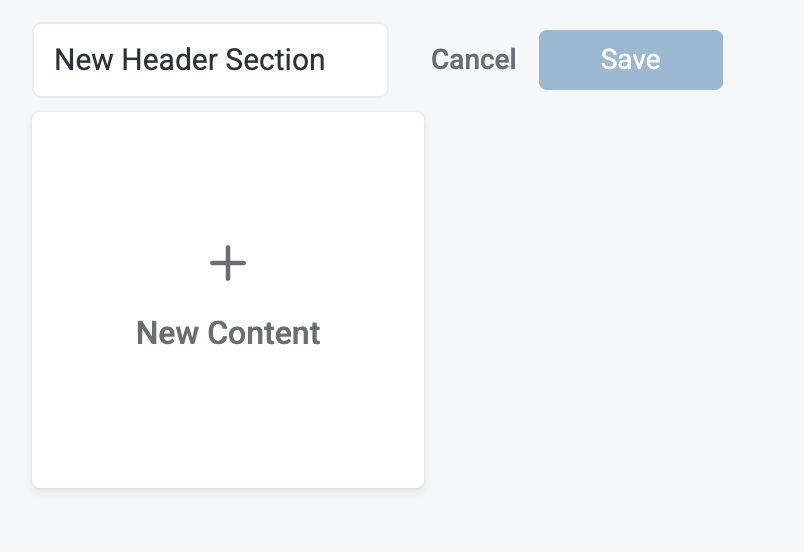
Task: Click the empty area of the content card
Action: point(228,430)
